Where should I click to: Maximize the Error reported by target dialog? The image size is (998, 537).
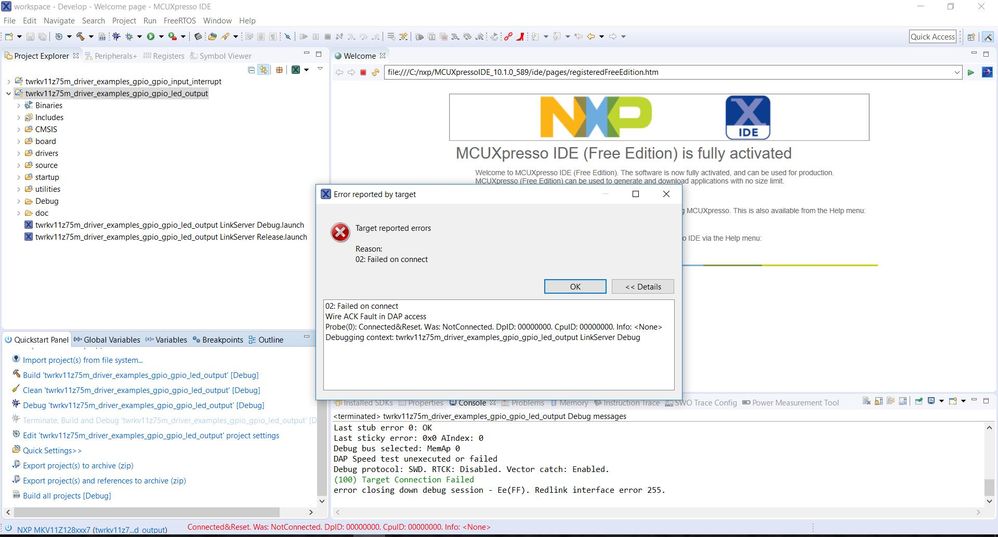pyautogui.click(x=635, y=194)
